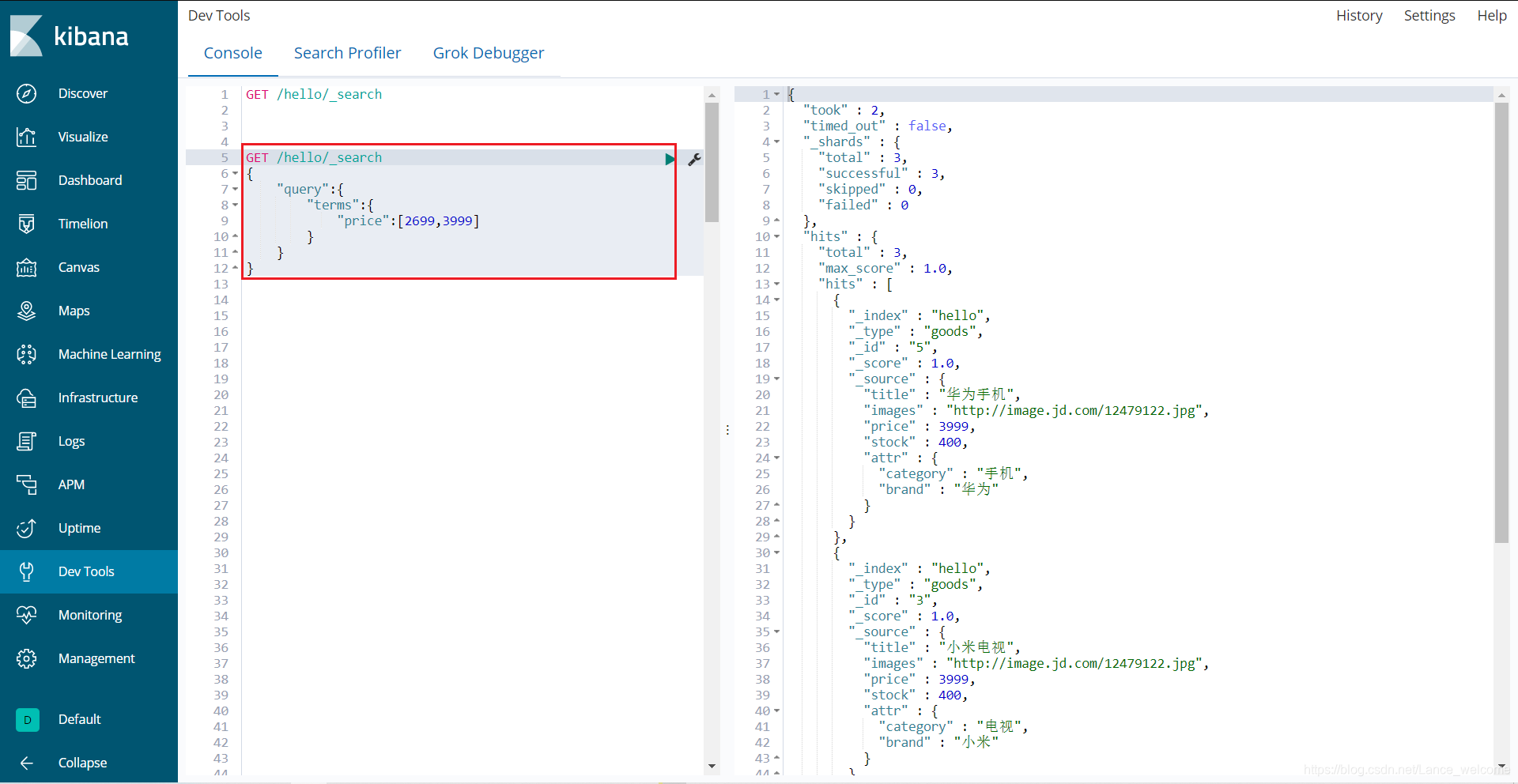The image size is (1518, 784).
Task: Open Settings menu
Action: point(1429,15)
